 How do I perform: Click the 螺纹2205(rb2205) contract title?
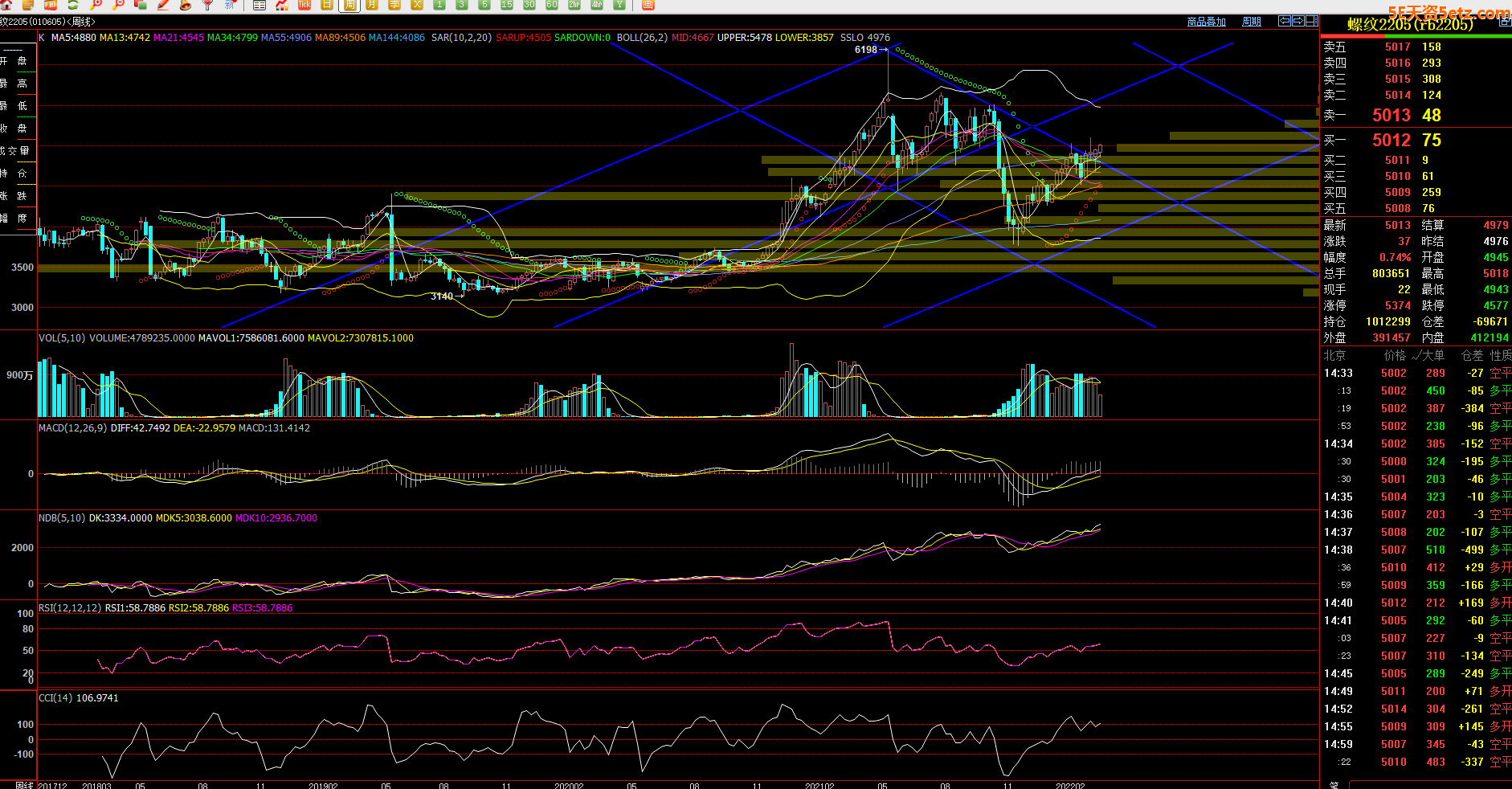(1410, 25)
